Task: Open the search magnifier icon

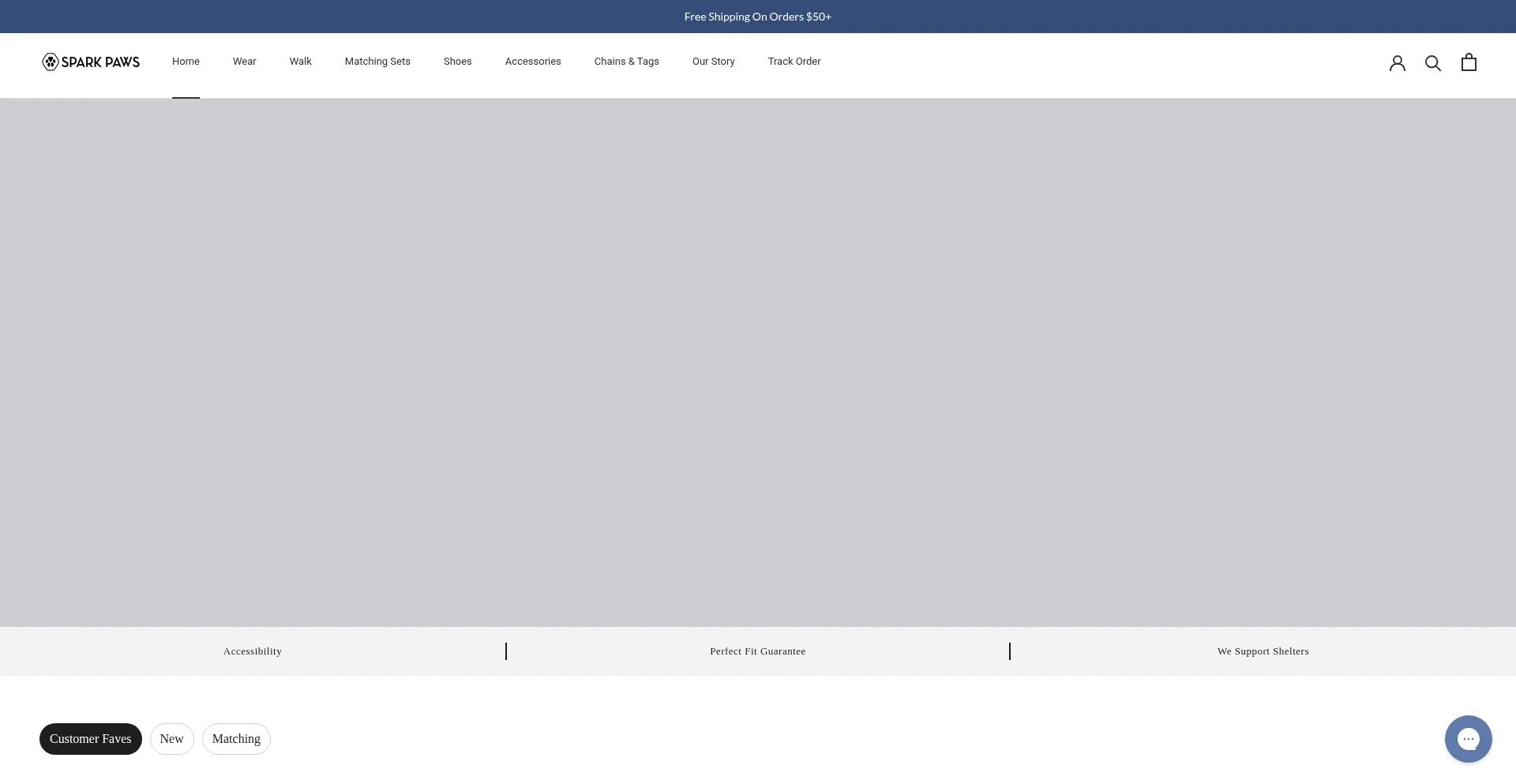Action: (x=1432, y=62)
